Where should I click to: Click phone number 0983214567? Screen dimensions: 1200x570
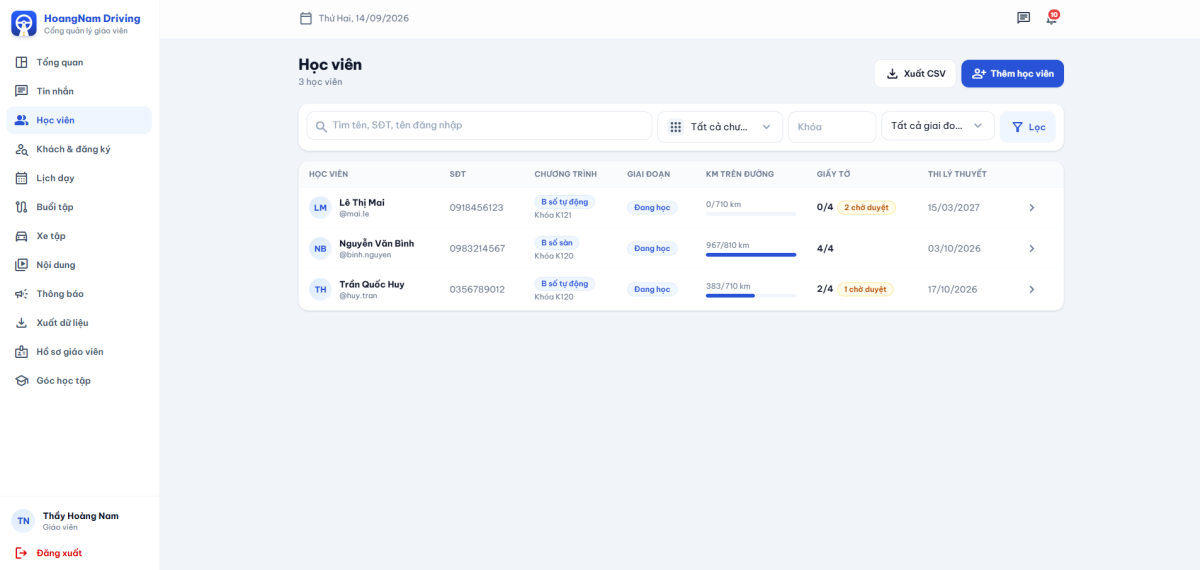point(477,249)
